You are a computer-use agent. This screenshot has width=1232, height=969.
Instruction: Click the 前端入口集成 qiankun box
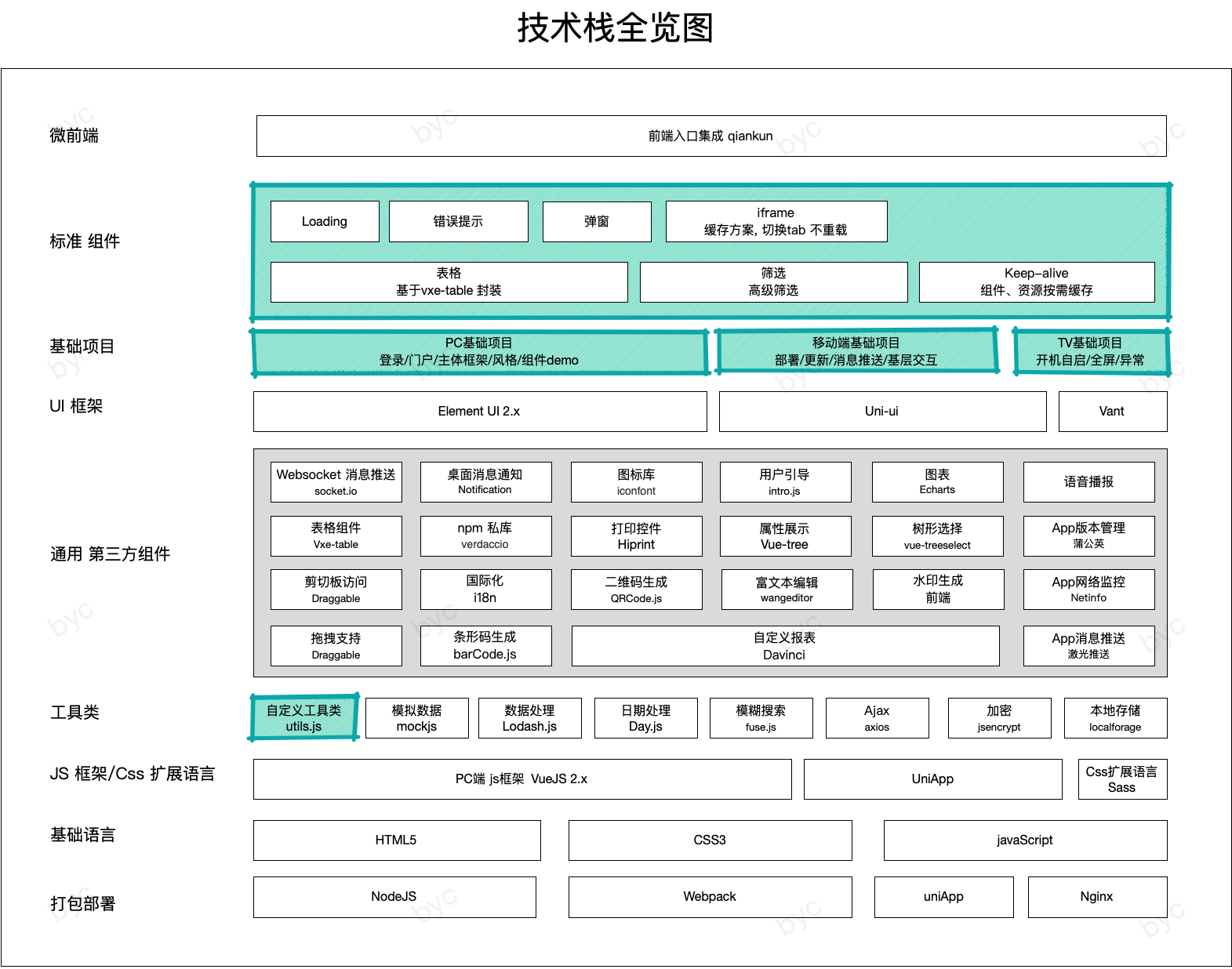pos(711,136)
